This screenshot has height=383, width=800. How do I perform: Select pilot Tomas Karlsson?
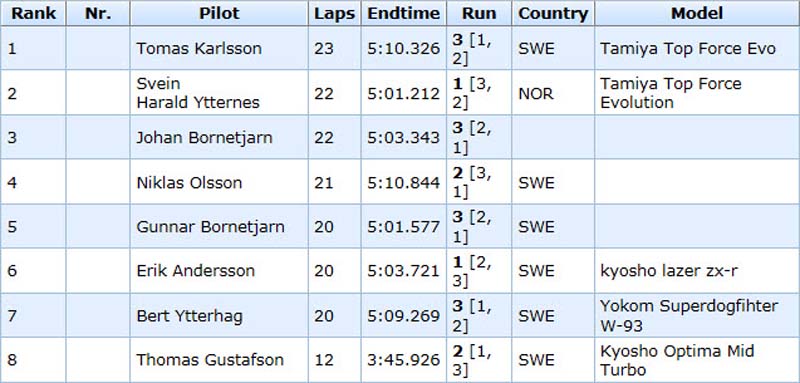199,48
